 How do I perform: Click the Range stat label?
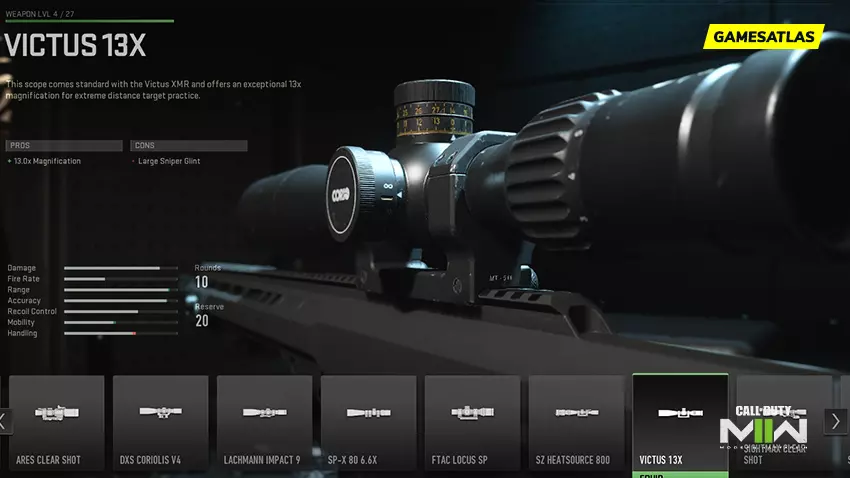point(18,289)
